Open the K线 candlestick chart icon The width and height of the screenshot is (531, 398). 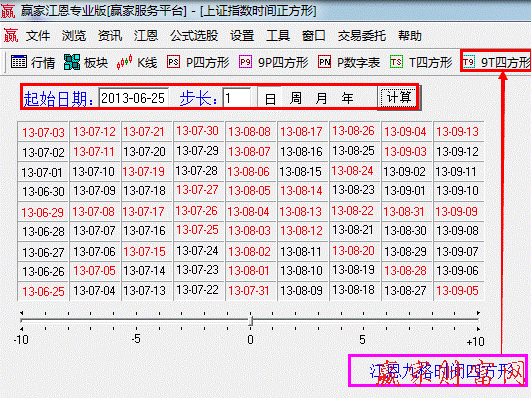[124, 62]
